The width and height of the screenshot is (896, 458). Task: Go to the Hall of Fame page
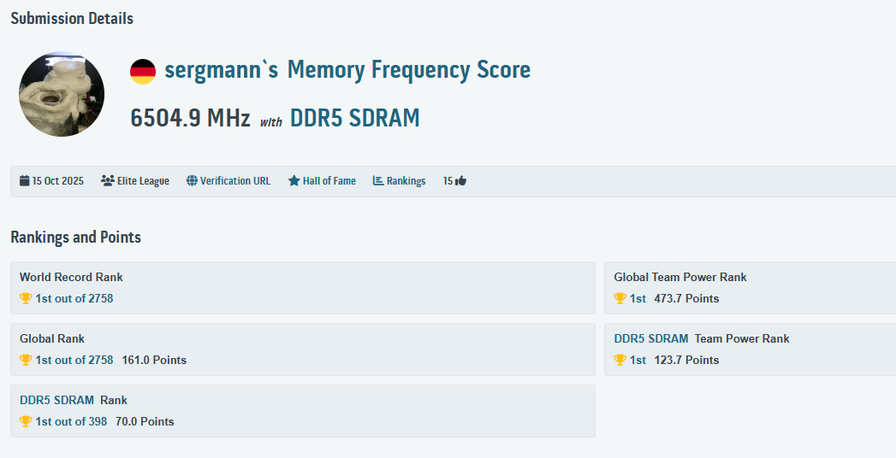pyautogui.click(x=329, y=181)
